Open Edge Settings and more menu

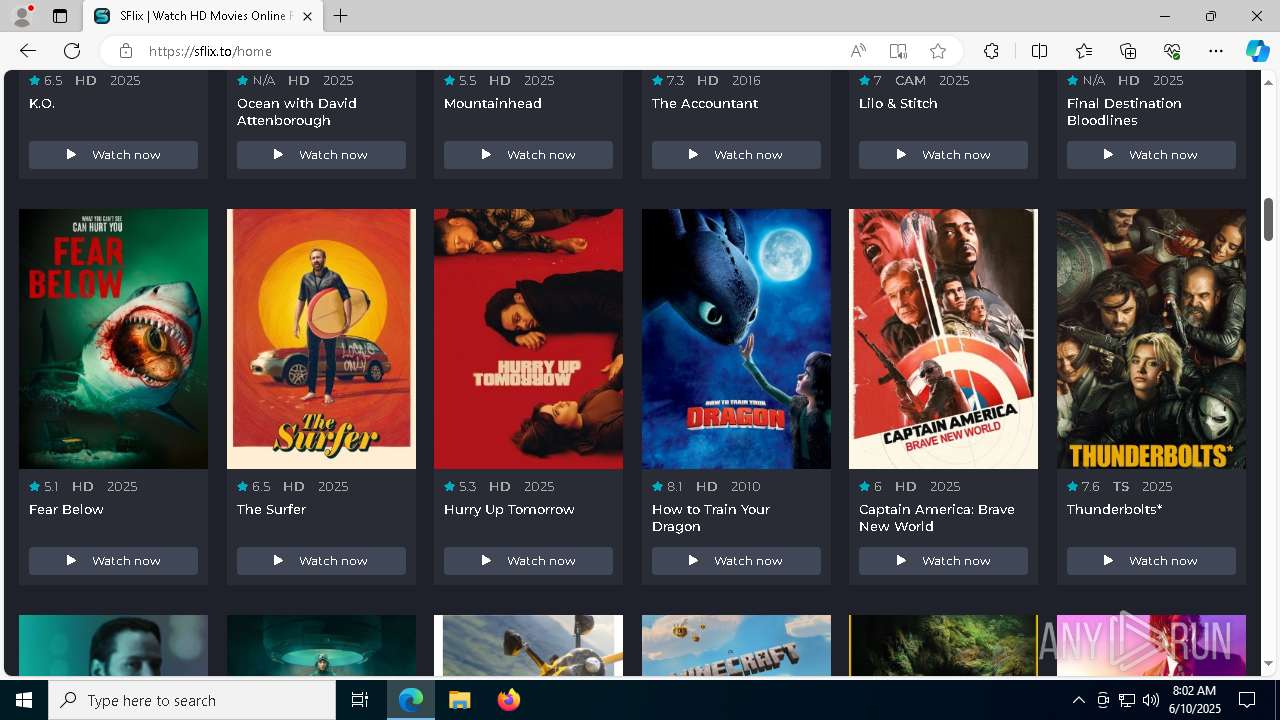coord(1216,51)
